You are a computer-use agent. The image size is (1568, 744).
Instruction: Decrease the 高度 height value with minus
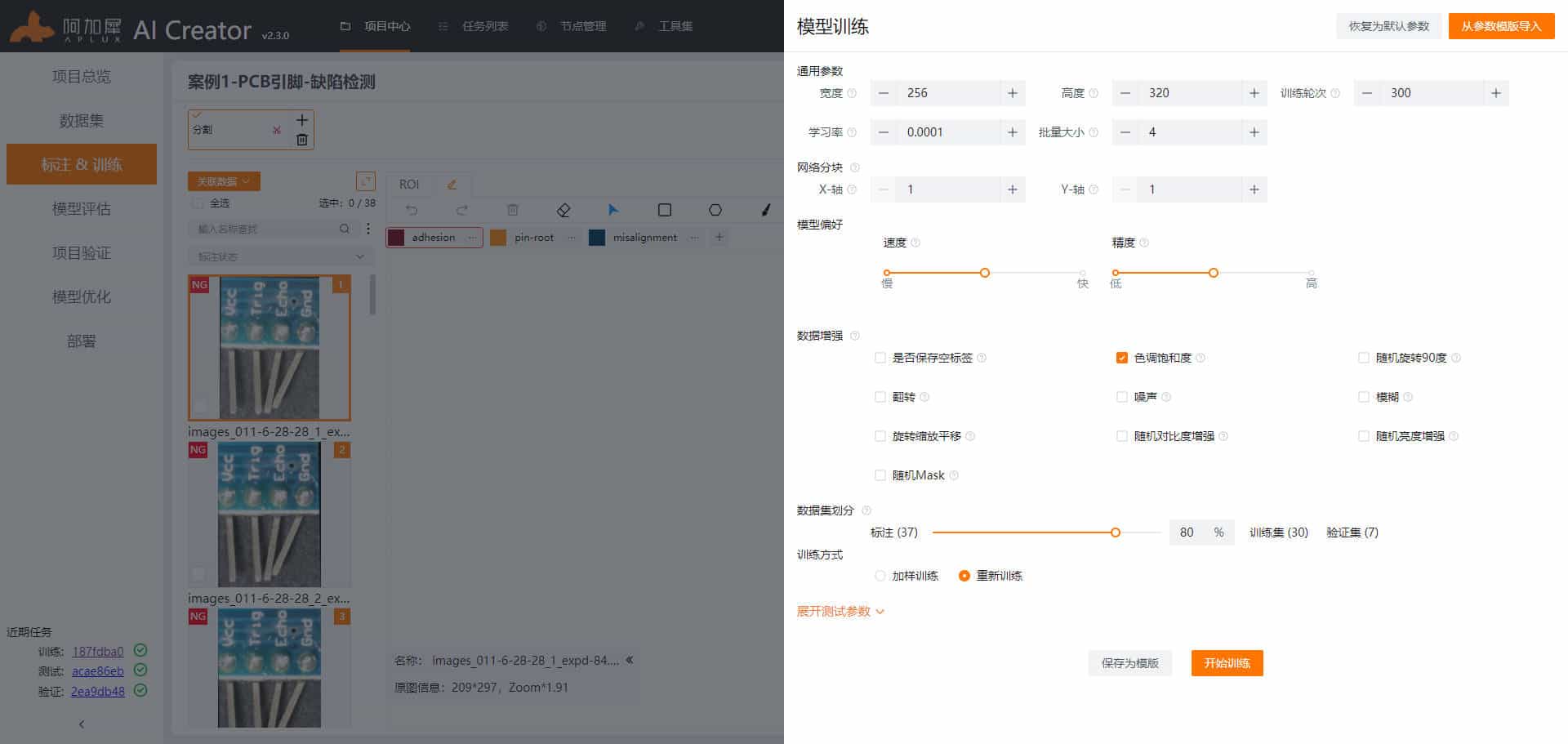[x=1125, y=93]
